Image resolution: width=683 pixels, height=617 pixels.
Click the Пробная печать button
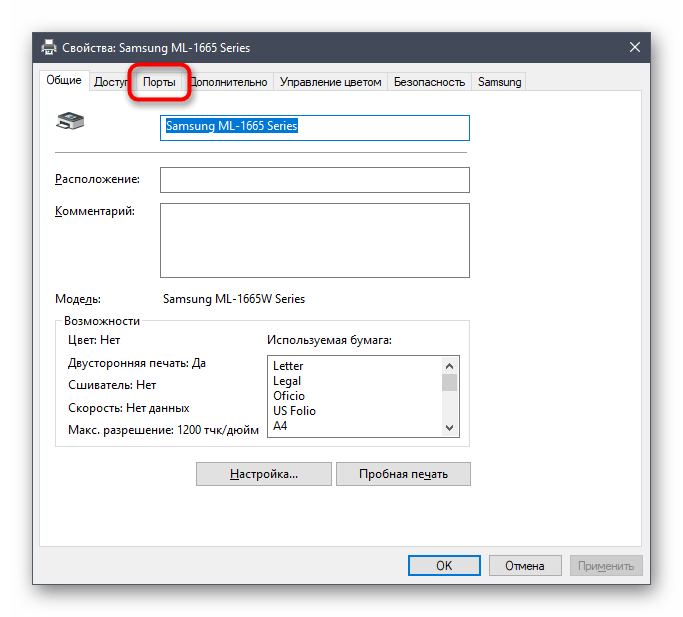click(403, 474)
